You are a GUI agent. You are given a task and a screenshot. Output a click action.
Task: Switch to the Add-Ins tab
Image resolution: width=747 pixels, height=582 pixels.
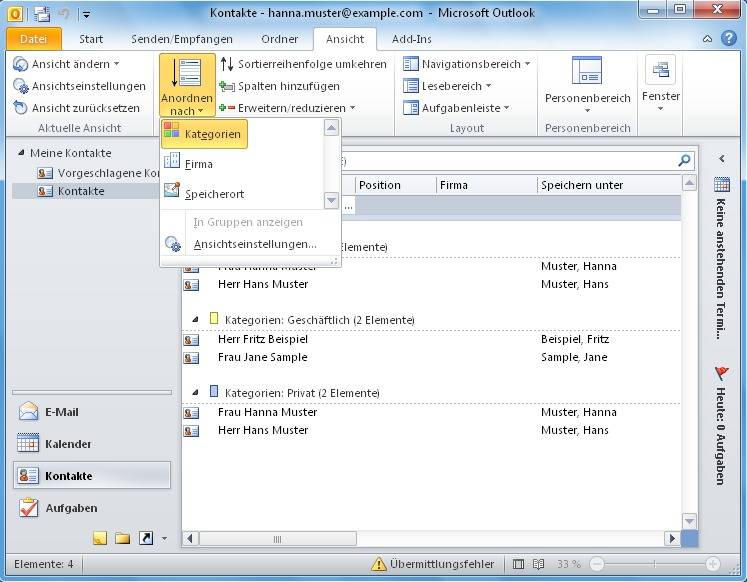pyautogui.click(x=412, y=39)
